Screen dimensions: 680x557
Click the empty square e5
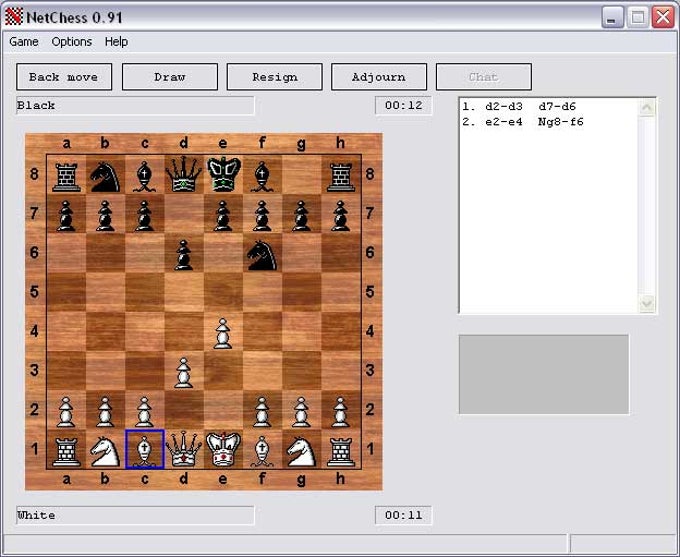[223, 292]
